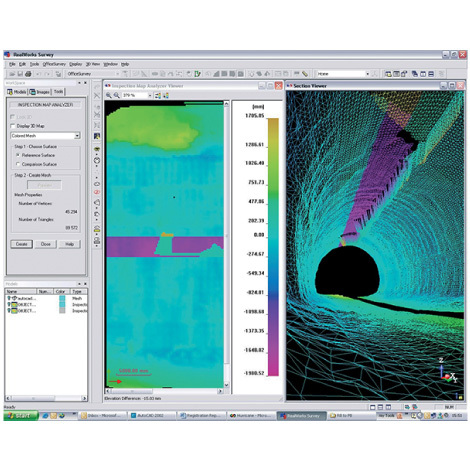
Task: Click the properties lock icon in the main toolbar
Action: pos(404,74)
